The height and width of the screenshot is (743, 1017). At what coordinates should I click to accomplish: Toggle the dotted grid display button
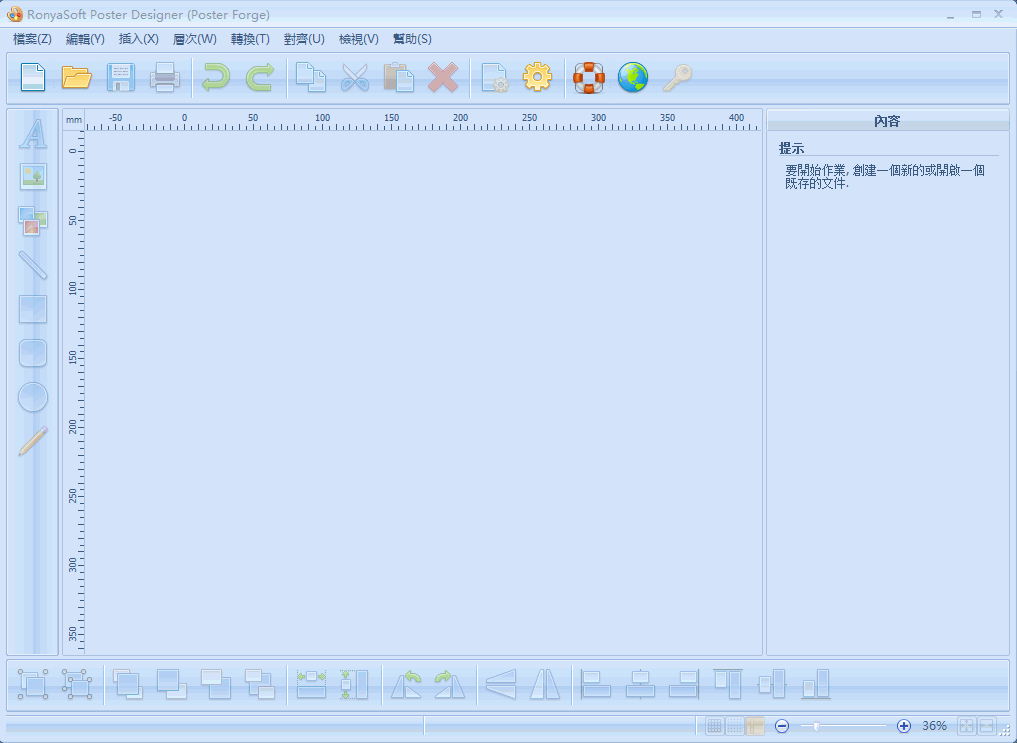(735, 726)
